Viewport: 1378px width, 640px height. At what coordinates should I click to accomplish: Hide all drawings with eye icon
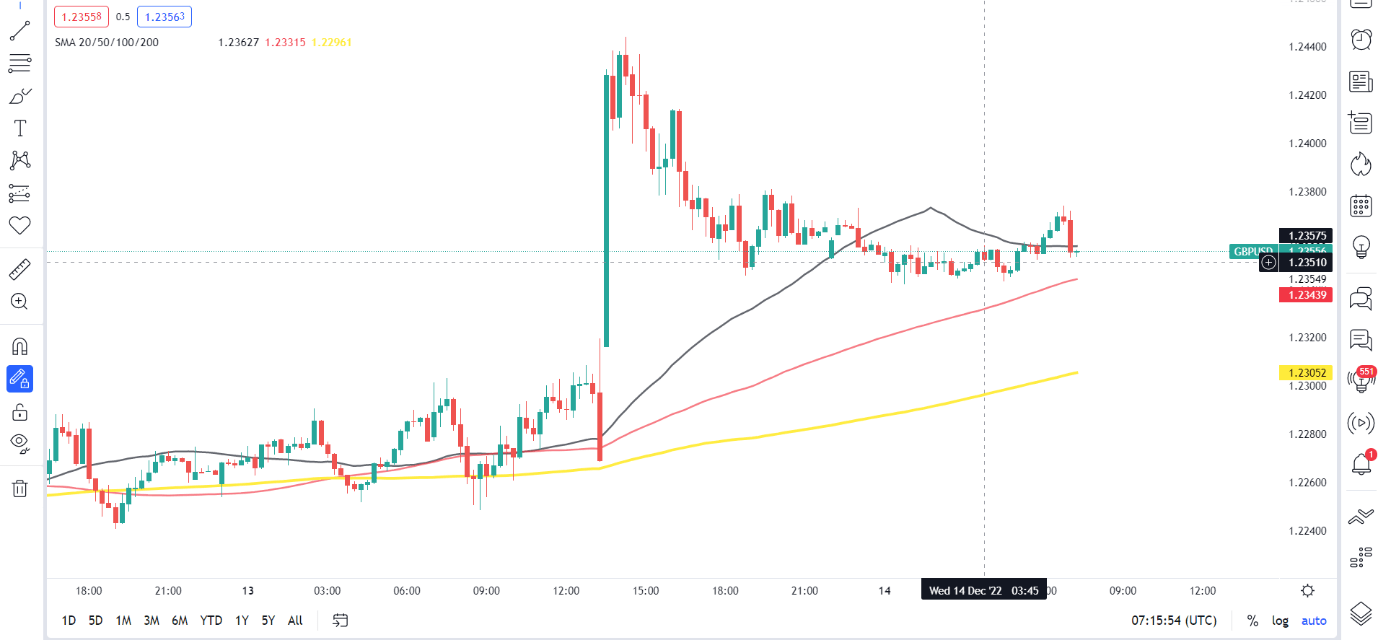click(x=19, y=443)
